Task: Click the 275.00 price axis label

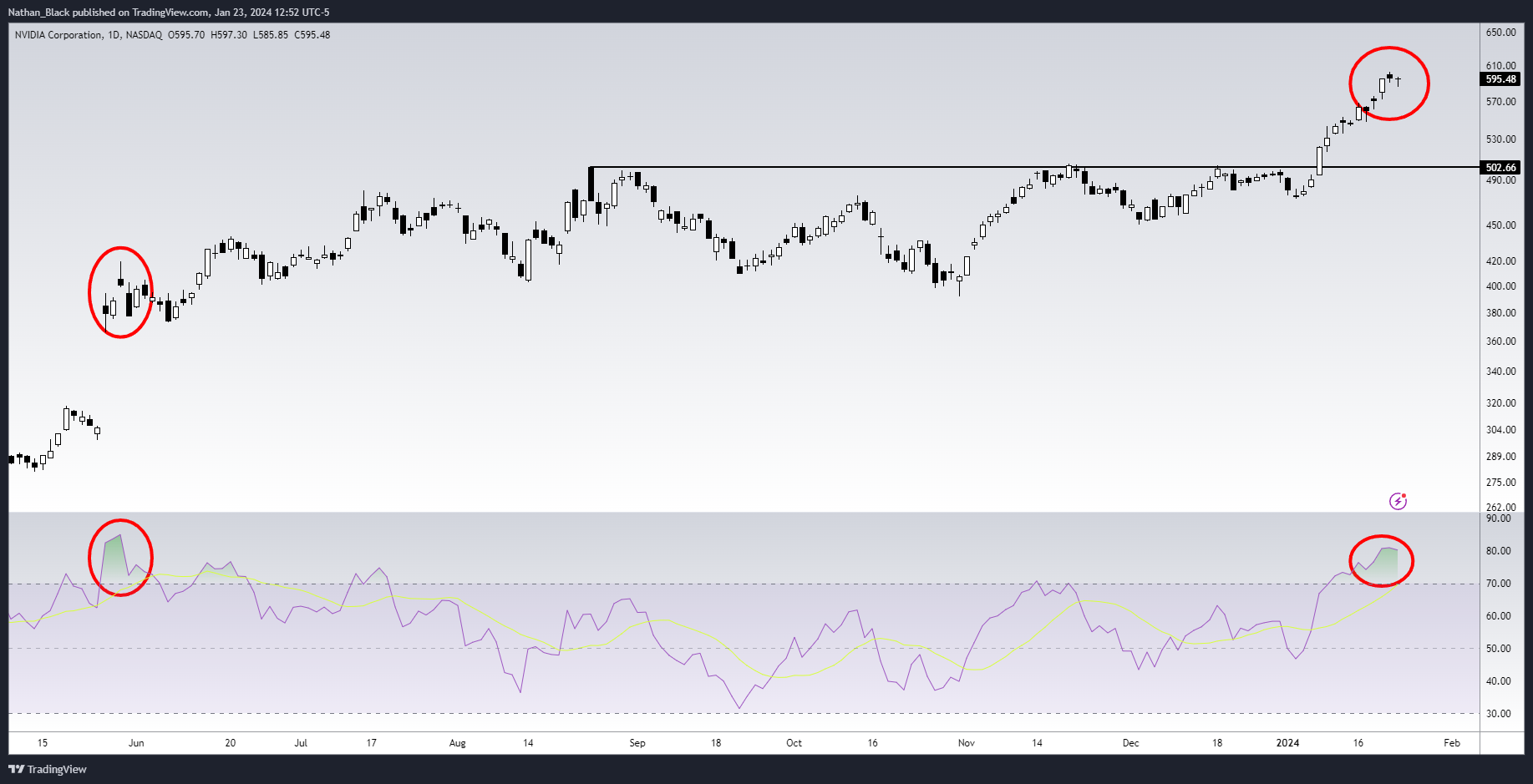Action: (x=1500, y=483)
